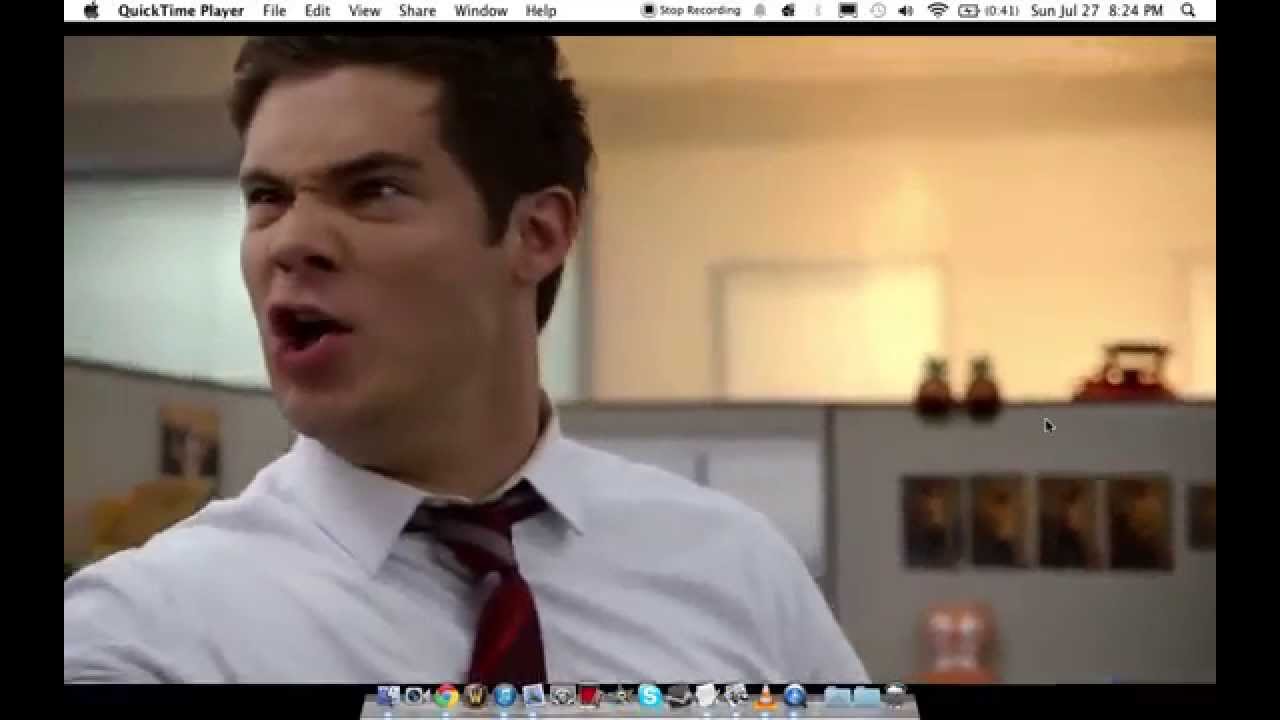Screen dimensions: 1280x720
Task: Open the Window menu
Action: [481, 10]
